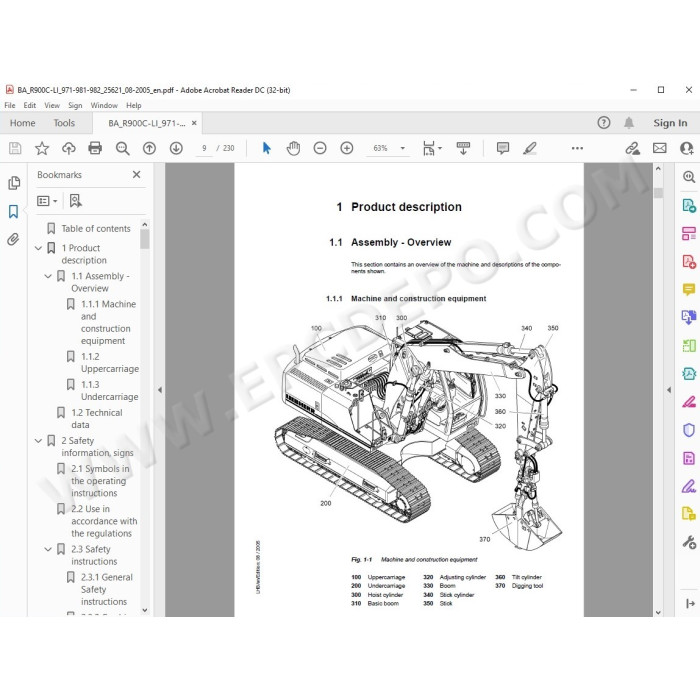Select the arrow selection tool
The height and width of the screenshot is (700, 700).
267,148
